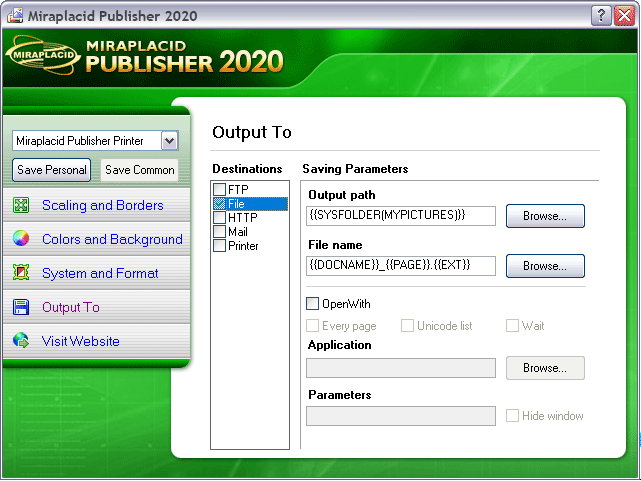This screenshot has height=481, width=641.
Task: Uncheck the File destination checkbox
Action: click(x=220, y=204)
